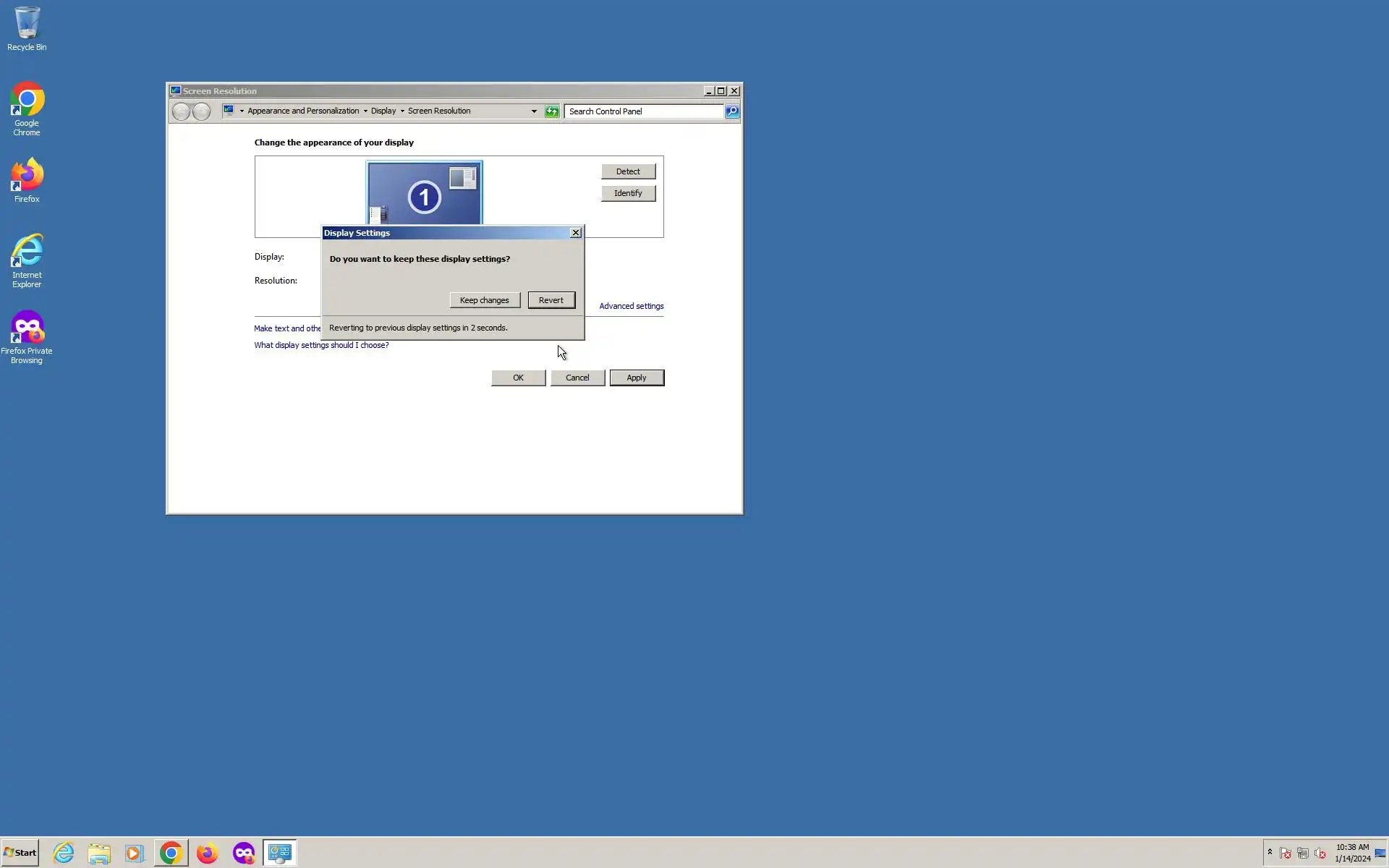Screen dimensions: 1389x868
Task: Show hidden system tray icons
Action: (1270, 852)
